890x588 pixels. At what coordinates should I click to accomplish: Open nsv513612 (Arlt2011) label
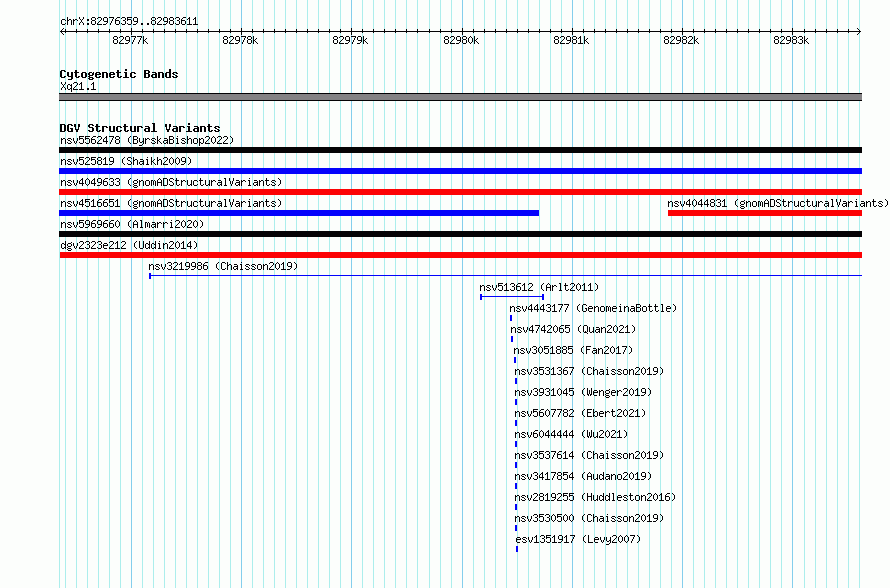point(539,287)
